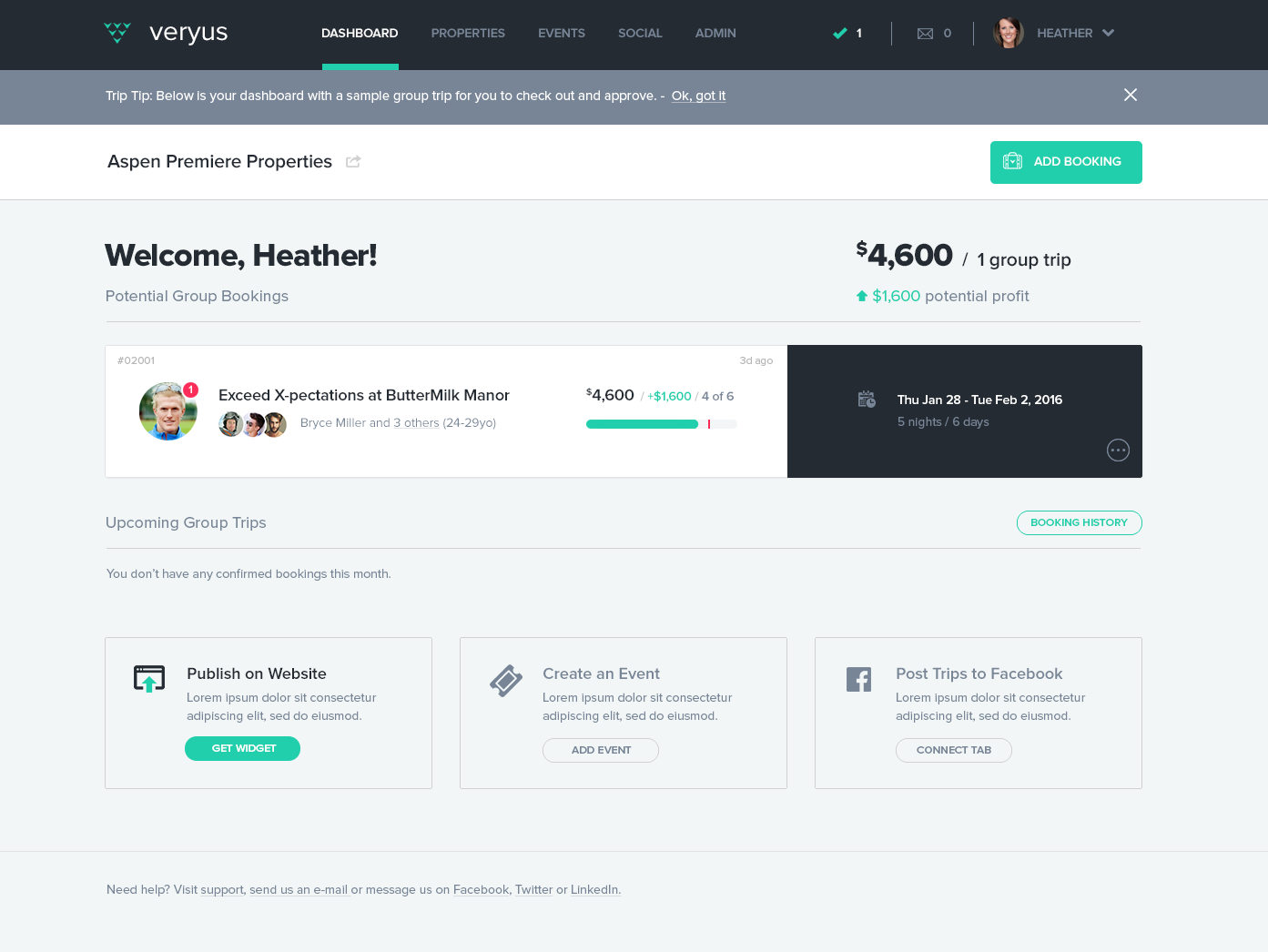Screen dimensions: 1268x952
Task: Click the calendar icon on trip dates
Action: [867, 400]
